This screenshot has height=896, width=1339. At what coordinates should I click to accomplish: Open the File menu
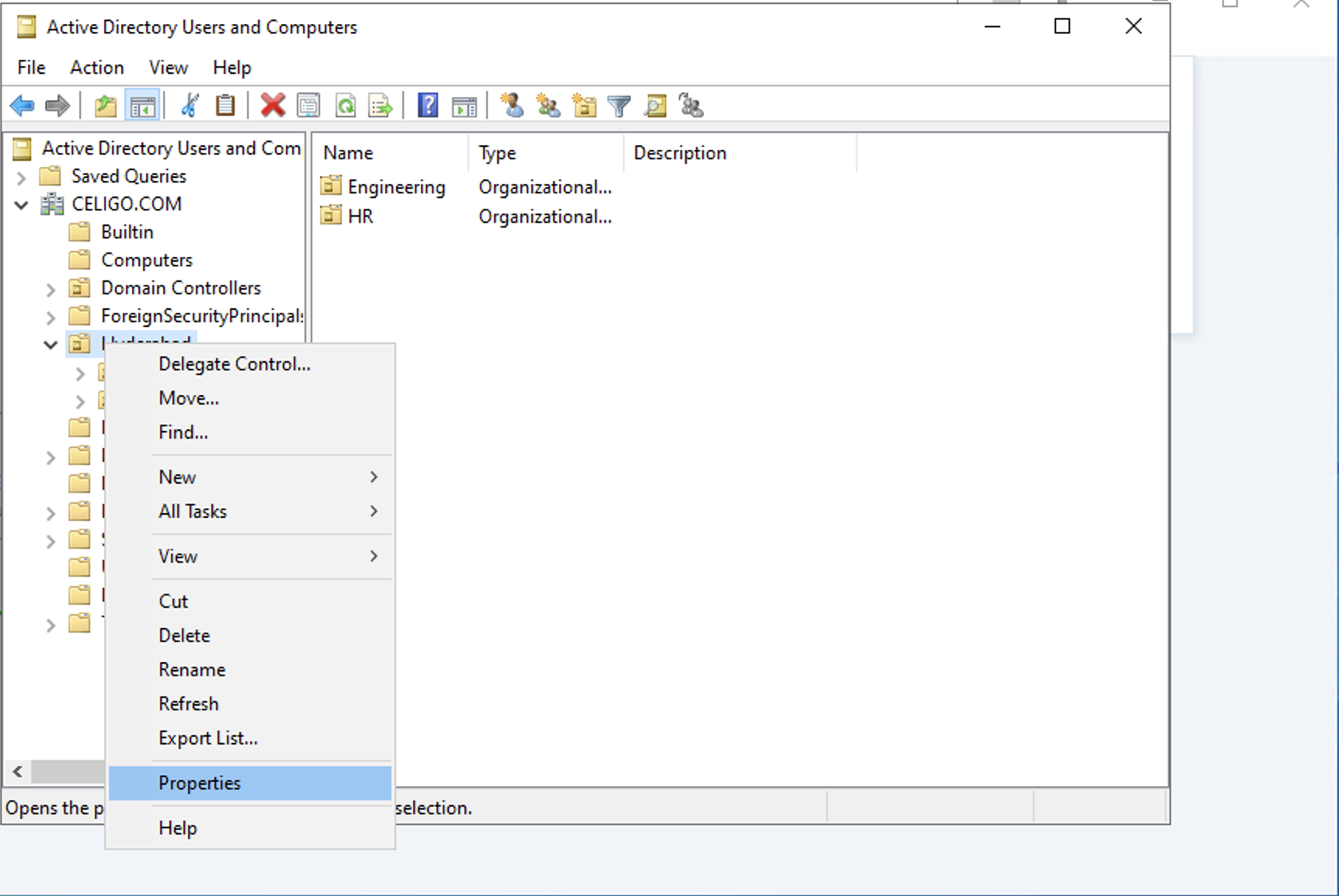31,68
